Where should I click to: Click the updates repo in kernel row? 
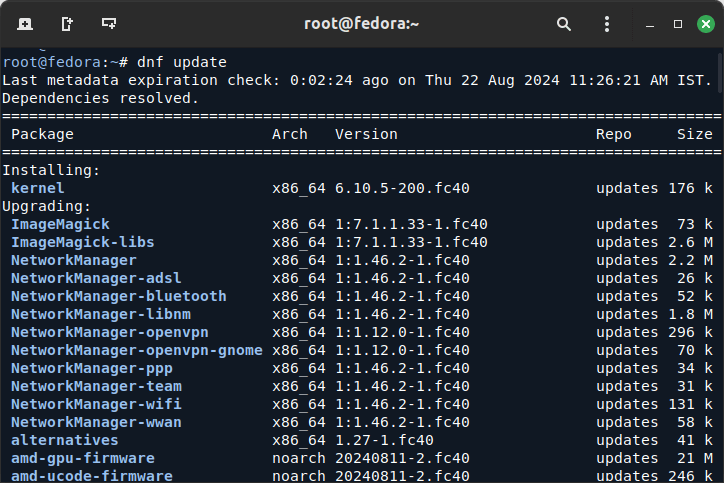tap(627, 188)
